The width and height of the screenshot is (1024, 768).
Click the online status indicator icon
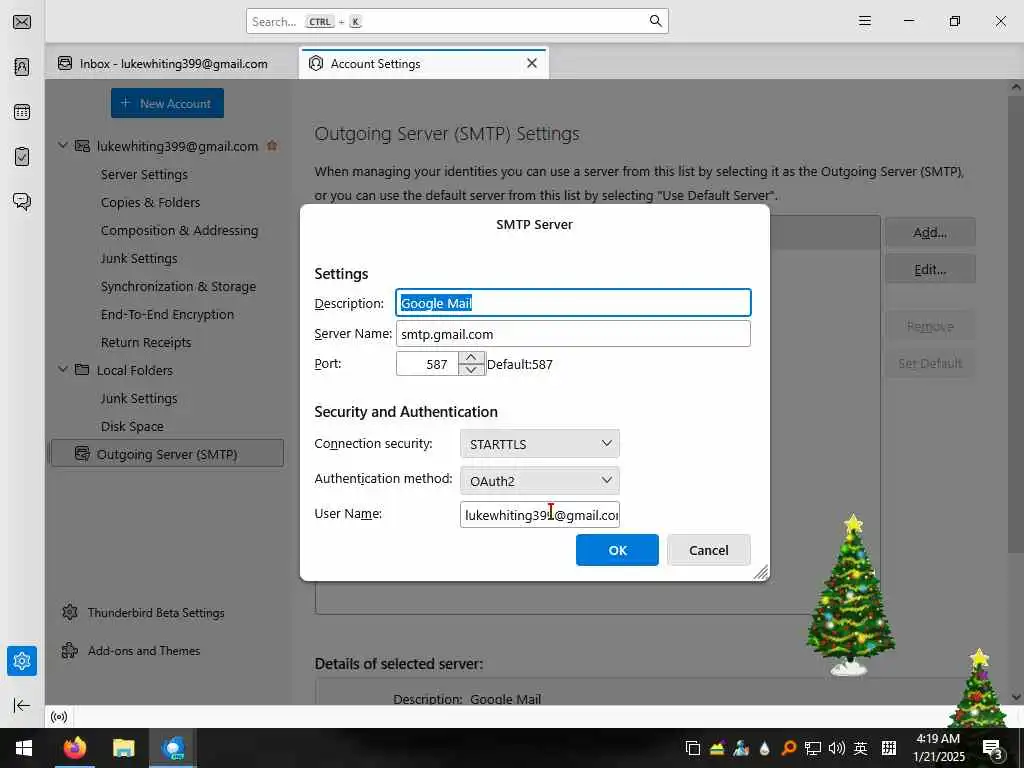[x=59, y=717]
